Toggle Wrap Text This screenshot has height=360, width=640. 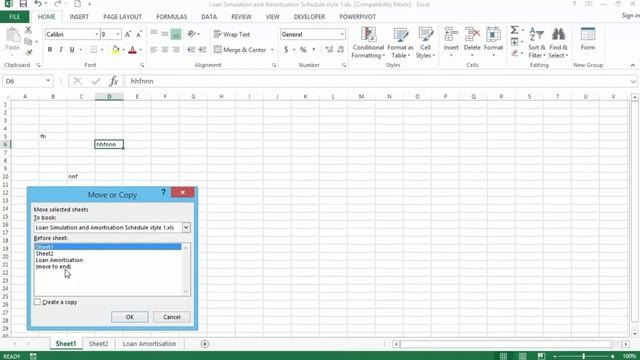coord(232,34)
